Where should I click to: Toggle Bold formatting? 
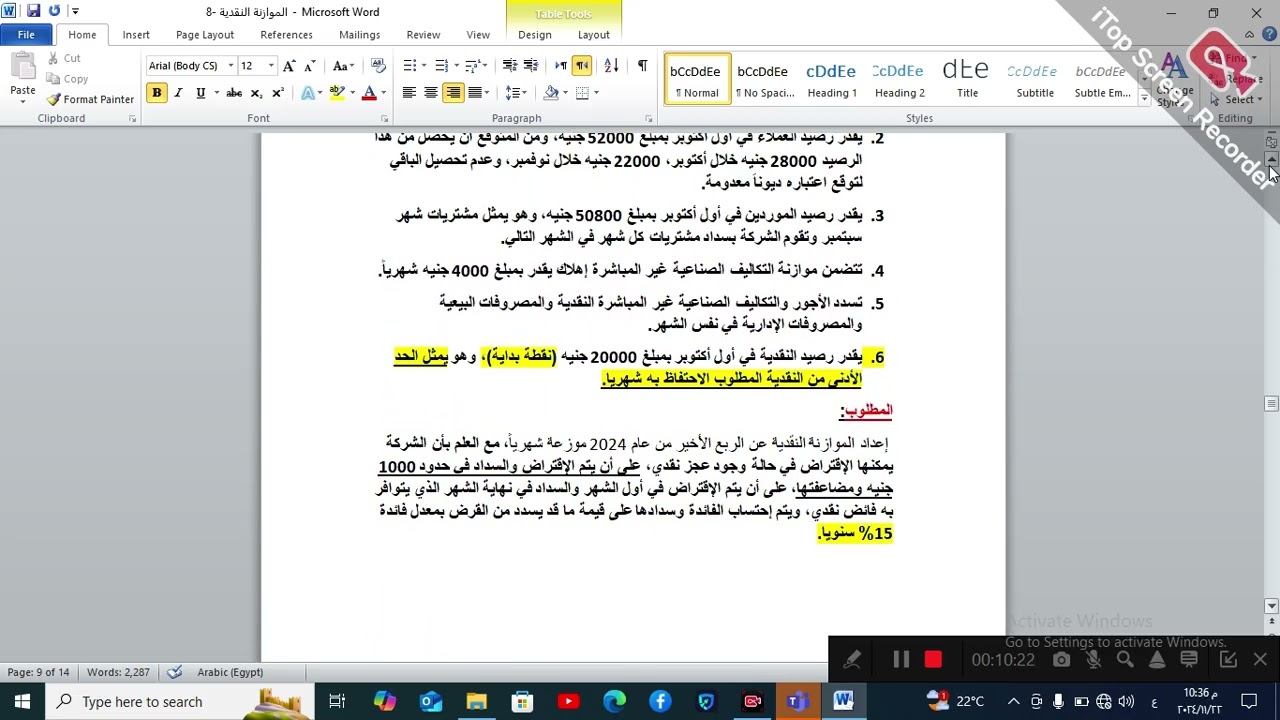tap(156, 93)
